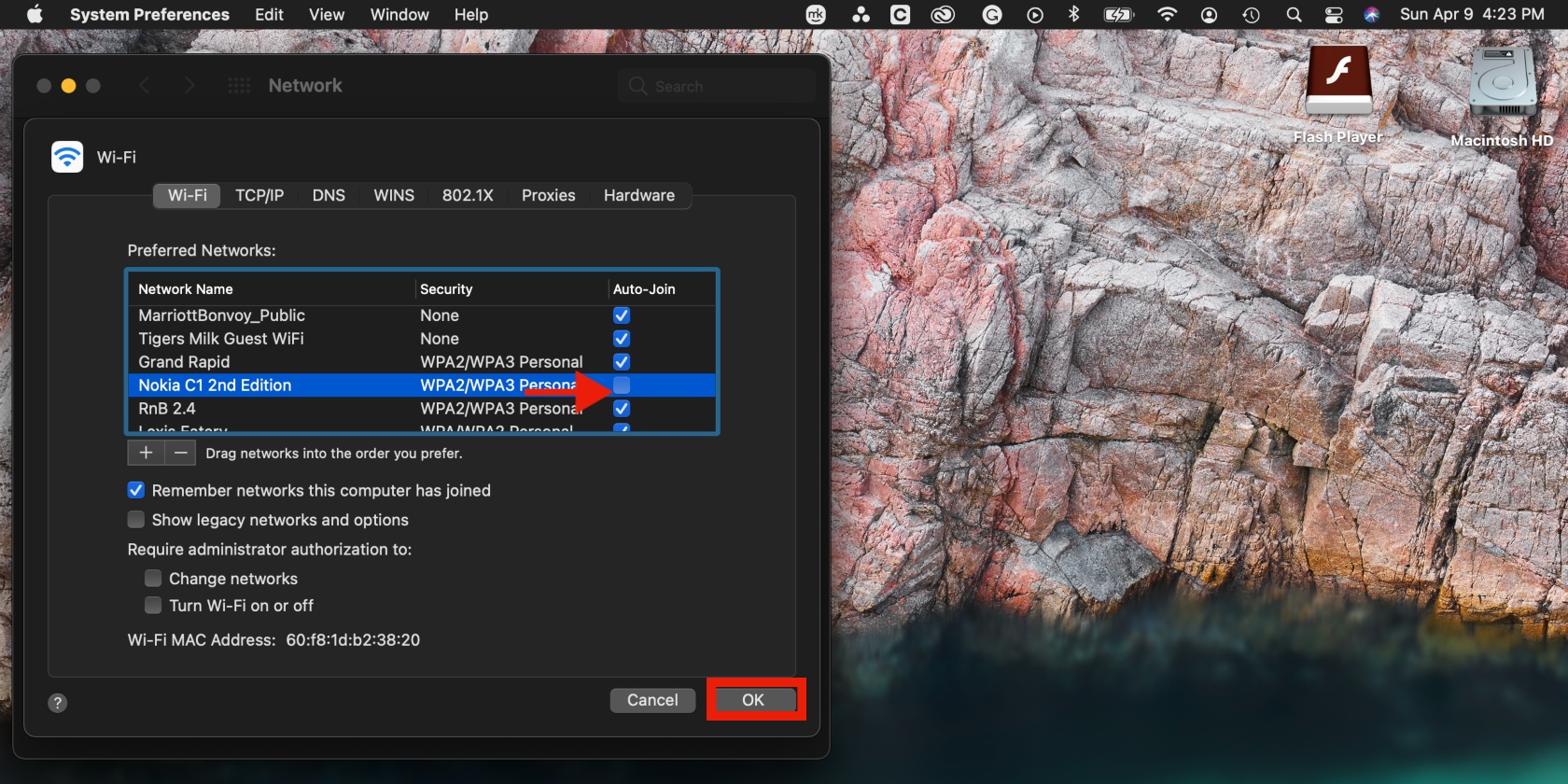Open help with the question mark button
The height and width of the screenshot is (784, 1568).
click(x=58, y=703)
